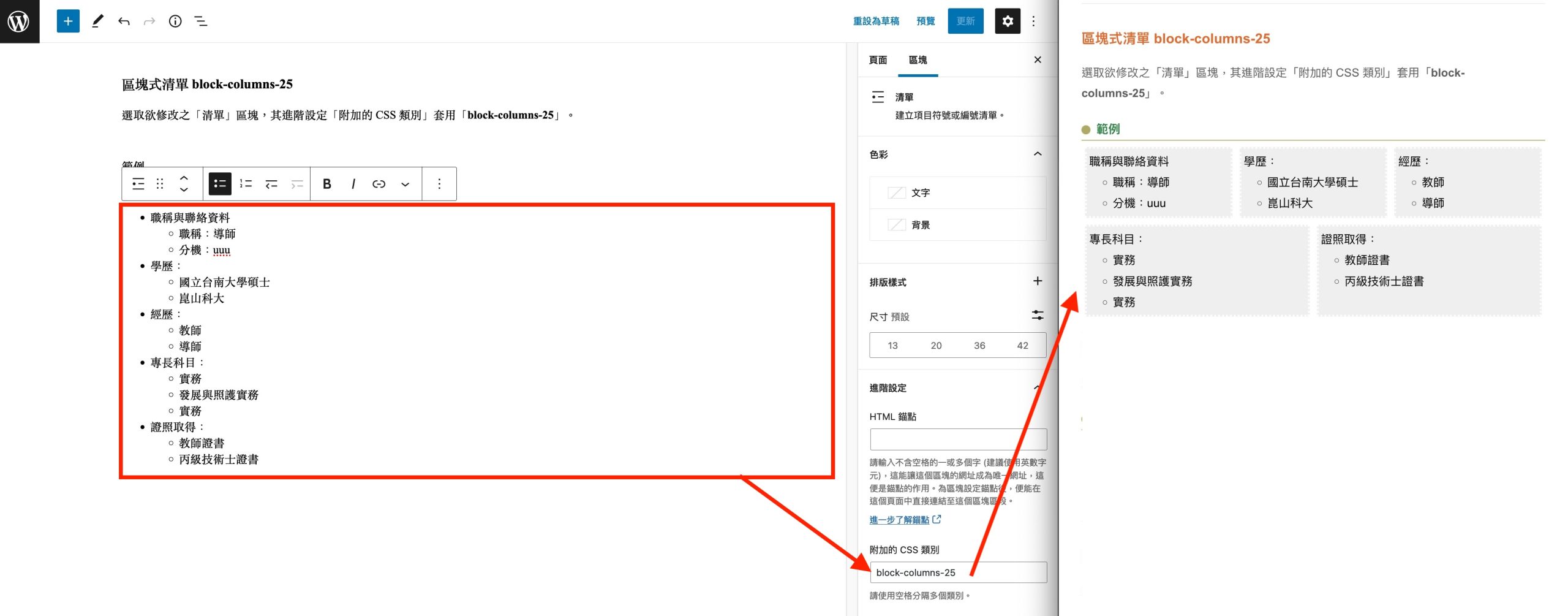Open the document info details icon
The image size is (1568, 616).
[x=175, y=21]
